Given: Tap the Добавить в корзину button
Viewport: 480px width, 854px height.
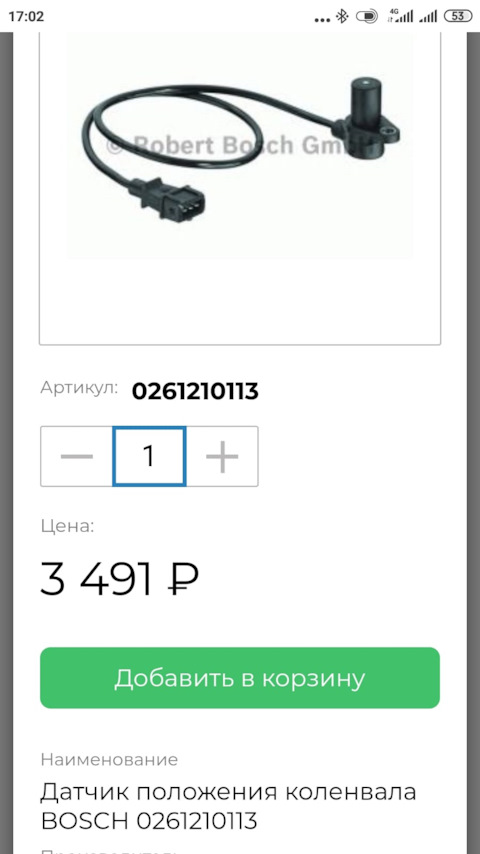Looking at the screenshot, I should pyautogui.click(x=240, y=678).
